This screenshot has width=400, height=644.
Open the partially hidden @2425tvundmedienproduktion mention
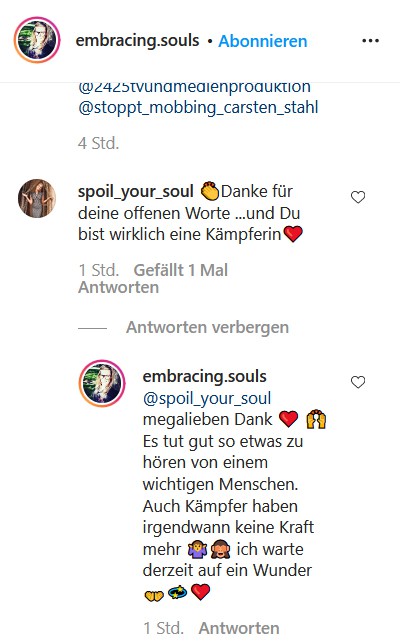click(194, 88)
